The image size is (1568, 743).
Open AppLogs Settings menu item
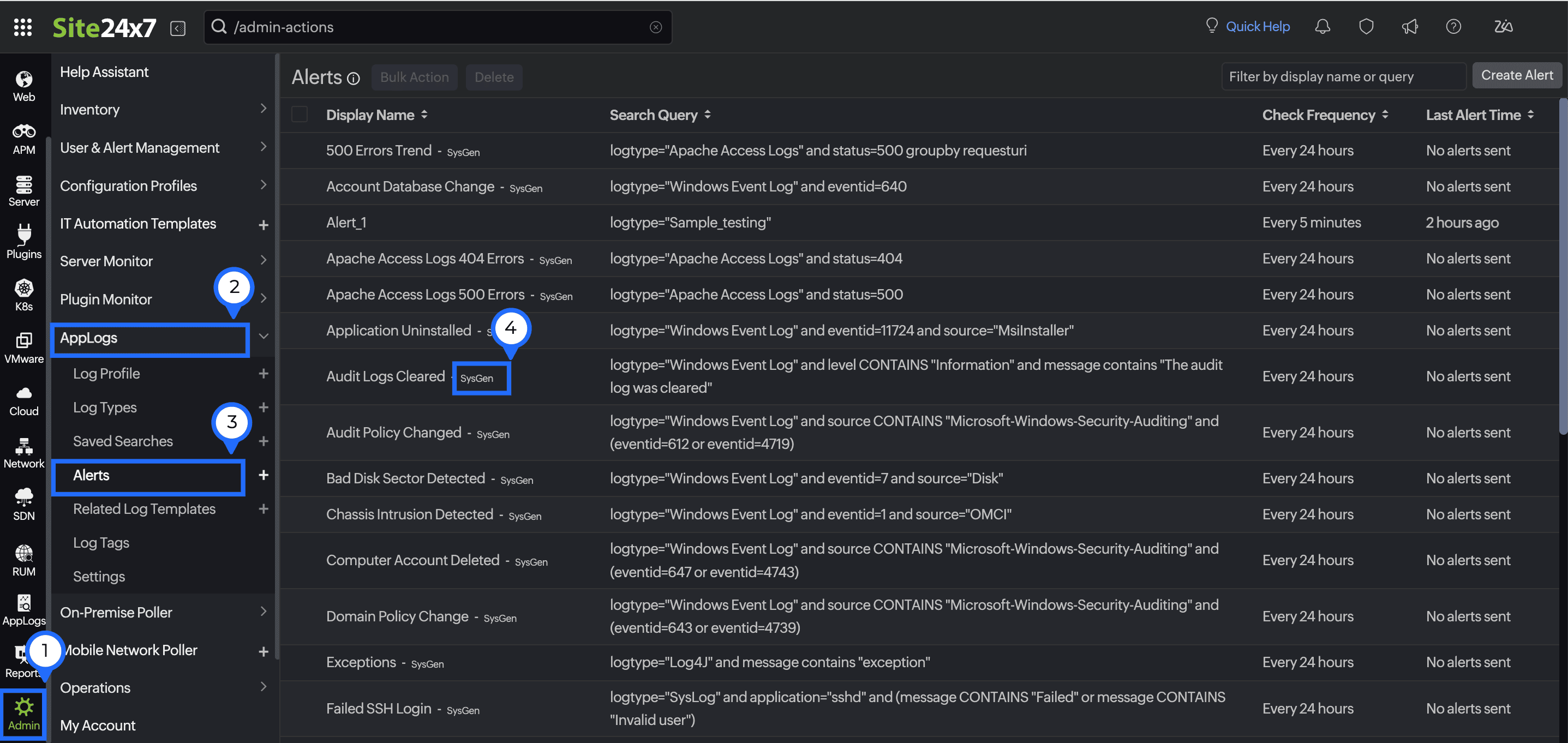99,576
